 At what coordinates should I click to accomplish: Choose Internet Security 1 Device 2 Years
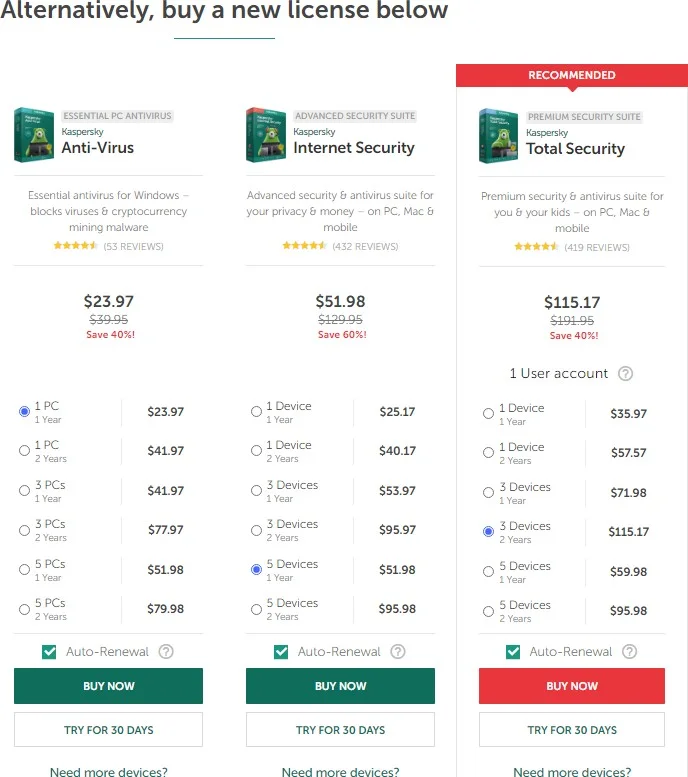(256, 451)
